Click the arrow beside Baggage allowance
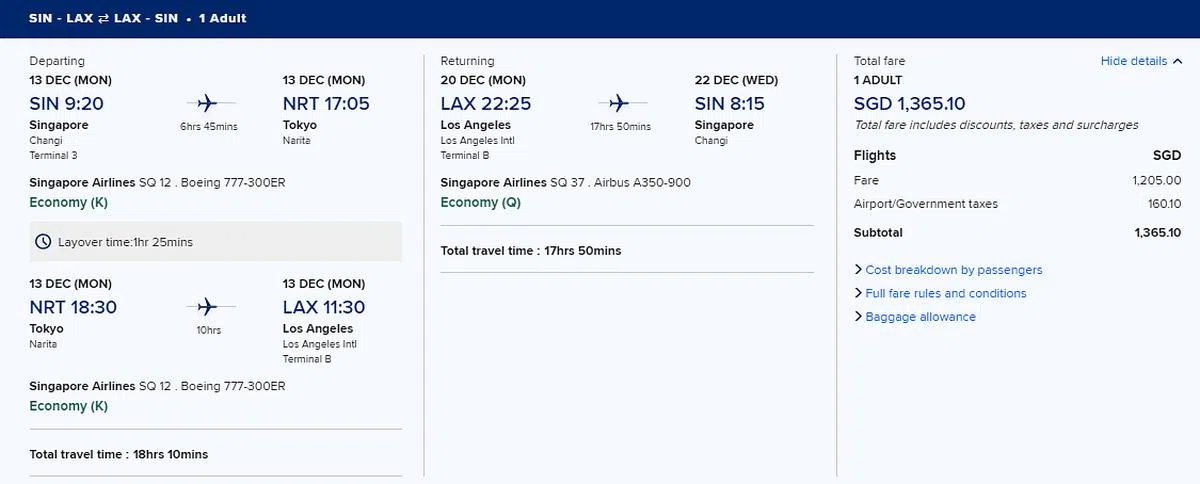 point(858,317)
